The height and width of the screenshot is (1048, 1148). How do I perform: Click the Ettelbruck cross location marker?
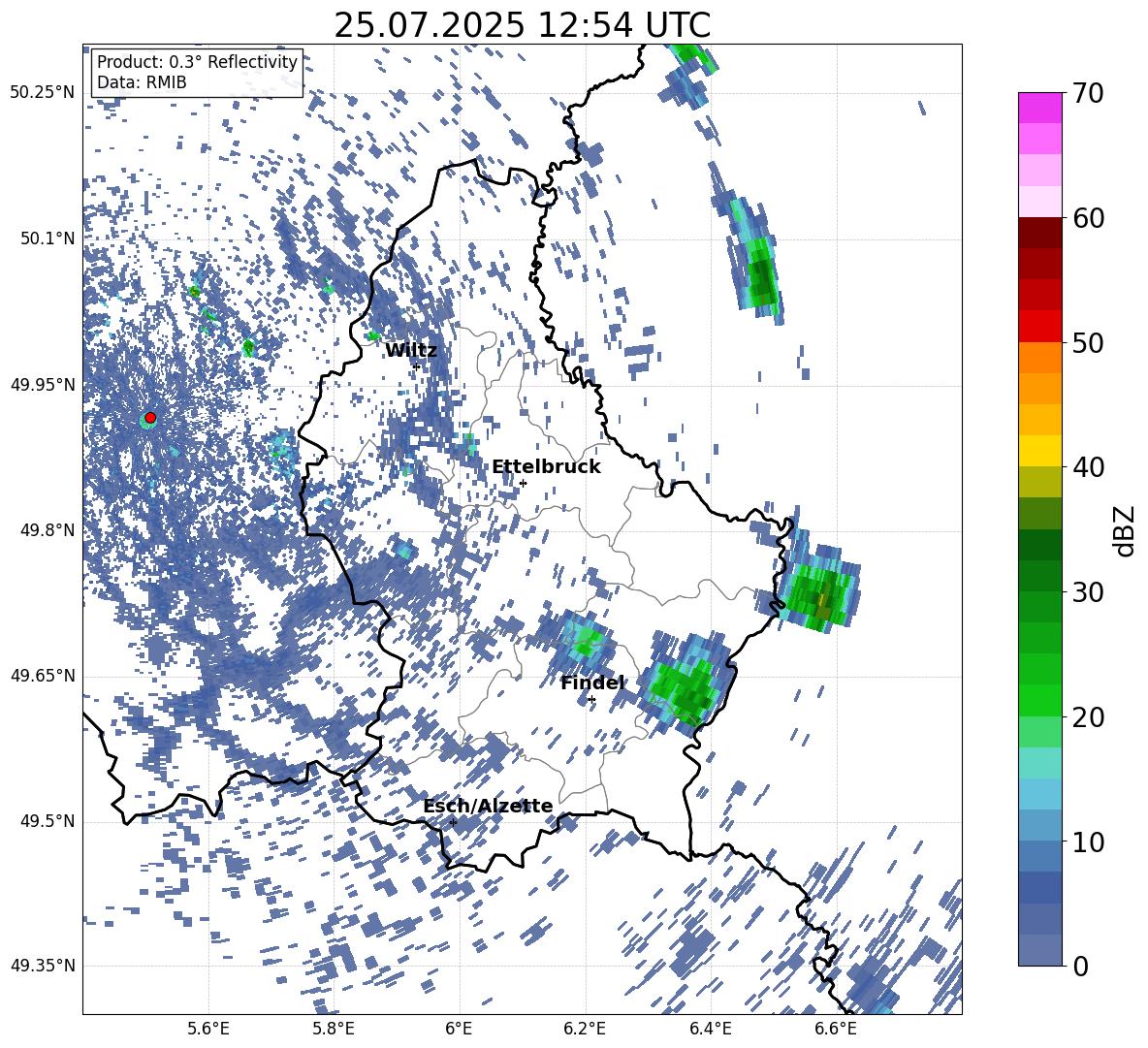(x=523, y=483)
